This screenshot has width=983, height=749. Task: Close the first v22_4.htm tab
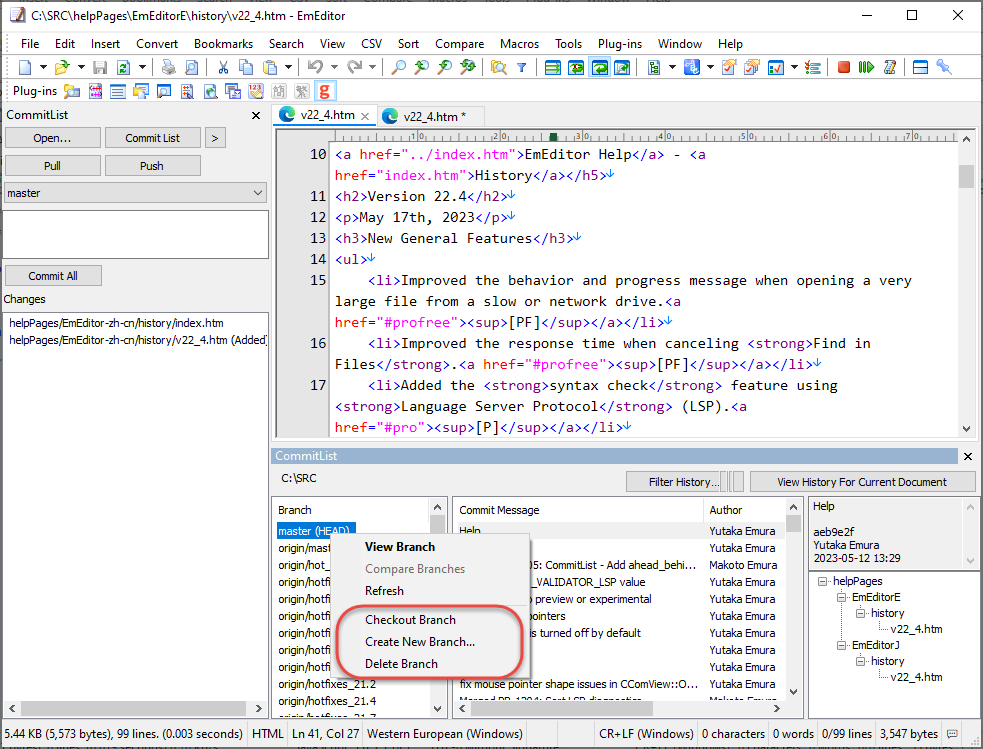[365, 117]
